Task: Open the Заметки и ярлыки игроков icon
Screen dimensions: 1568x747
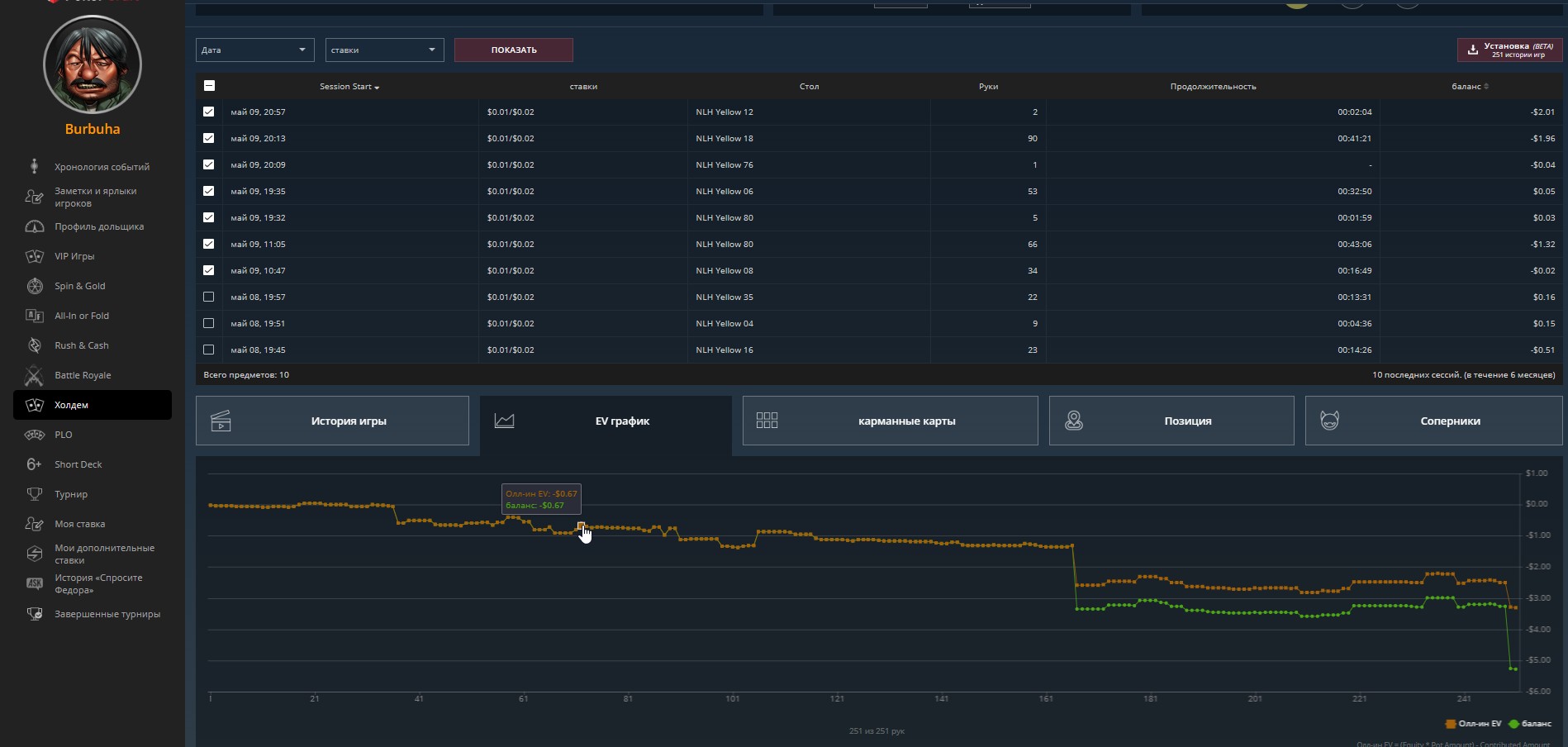Action: point(34,197)
